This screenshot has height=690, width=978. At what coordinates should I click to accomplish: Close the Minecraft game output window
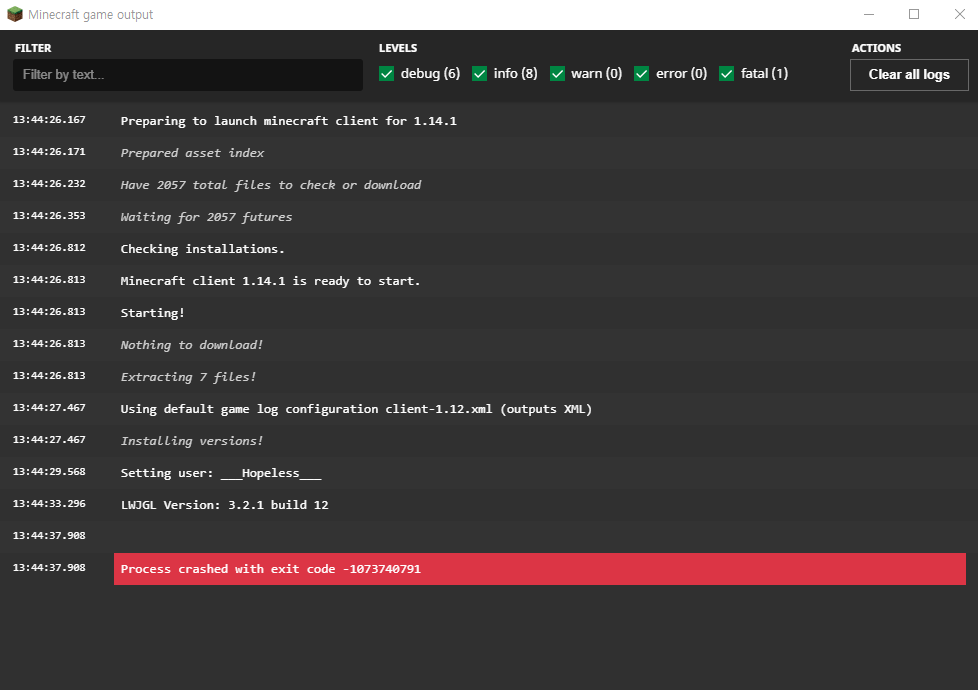(959, 15)
